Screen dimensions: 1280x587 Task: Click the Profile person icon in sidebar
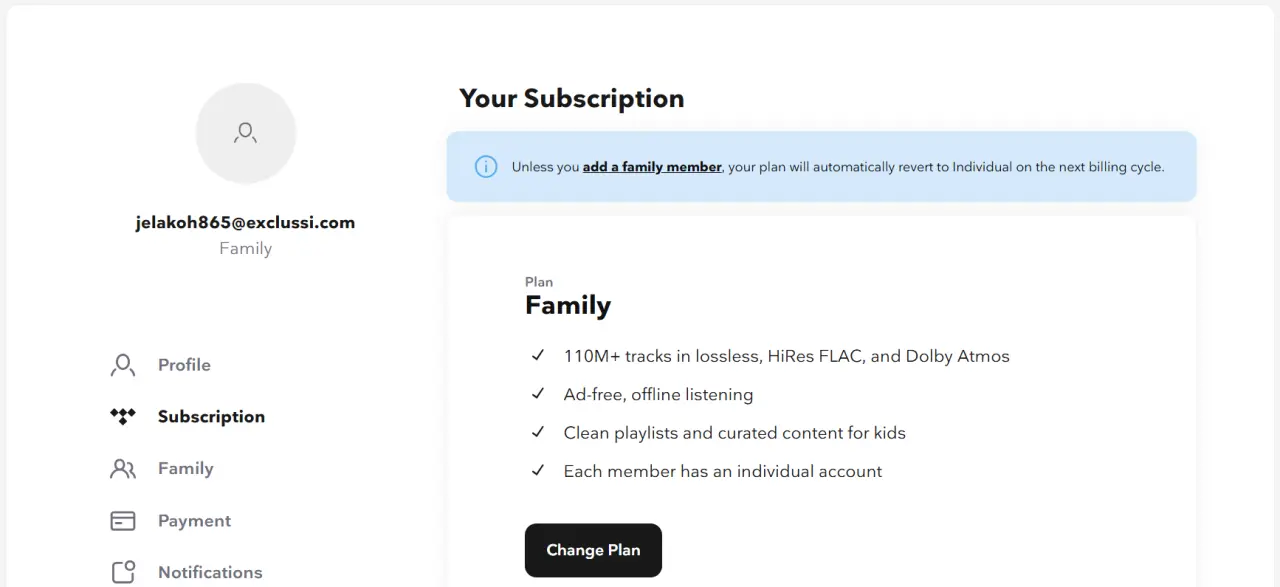[x=123, y=365]
